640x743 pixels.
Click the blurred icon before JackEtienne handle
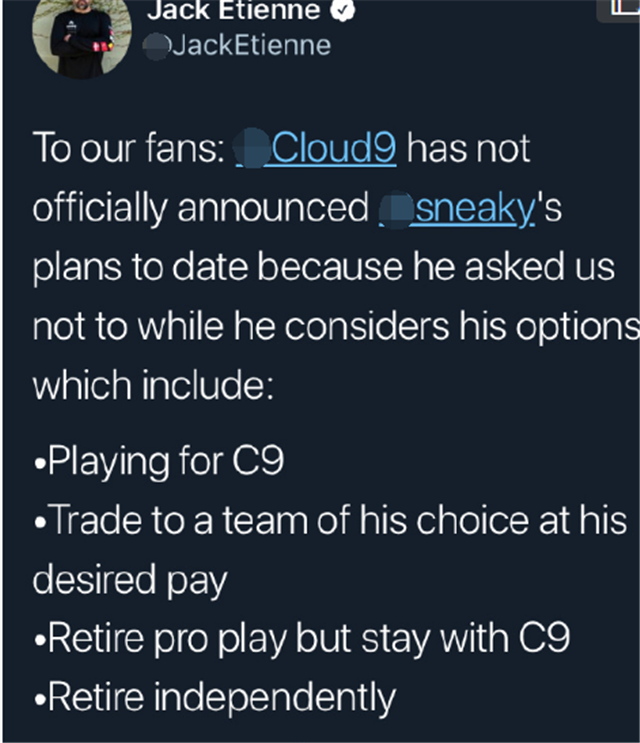pos(157,46)
